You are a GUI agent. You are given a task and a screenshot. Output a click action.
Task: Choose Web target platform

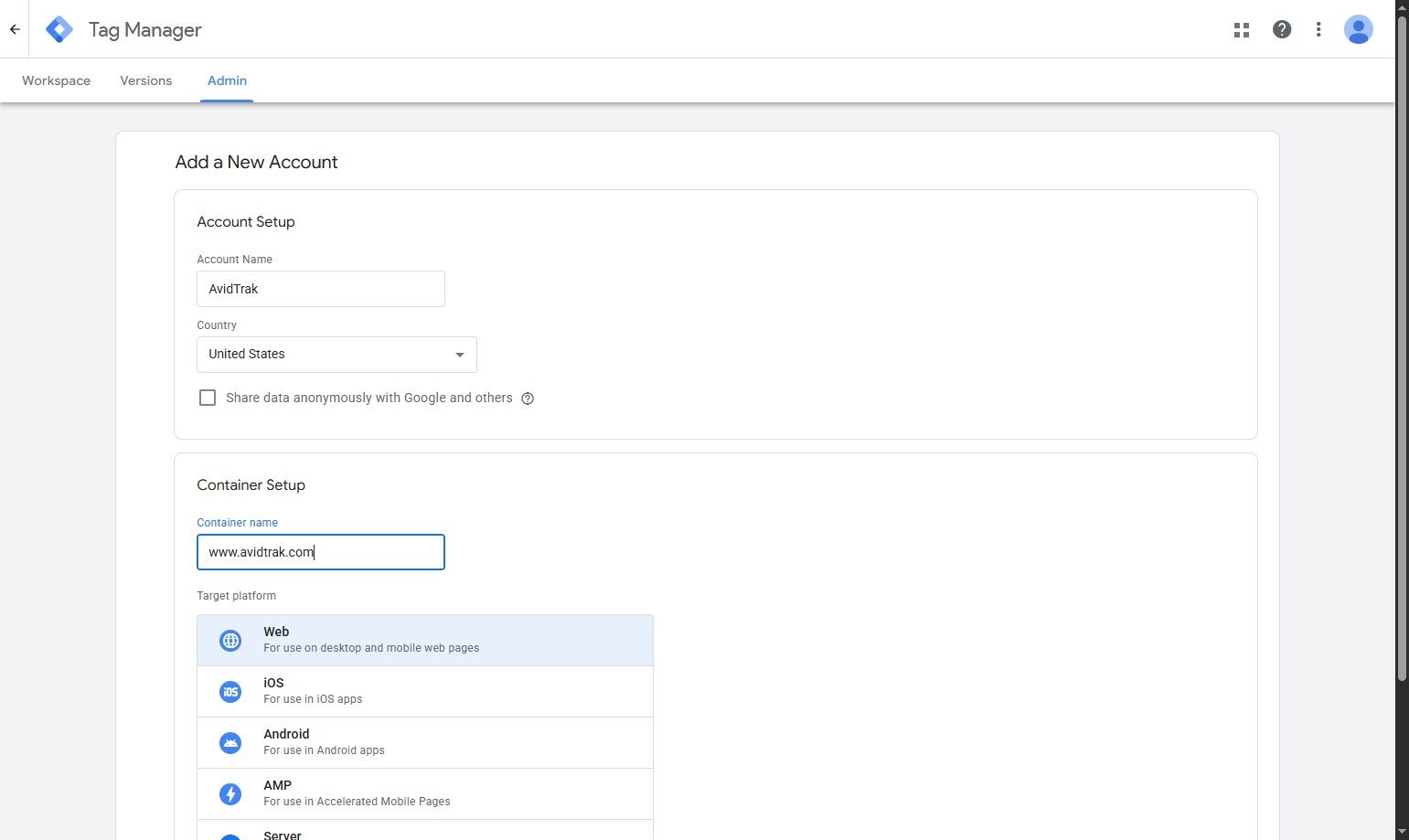pyautogui.click(x=425, y=640)
